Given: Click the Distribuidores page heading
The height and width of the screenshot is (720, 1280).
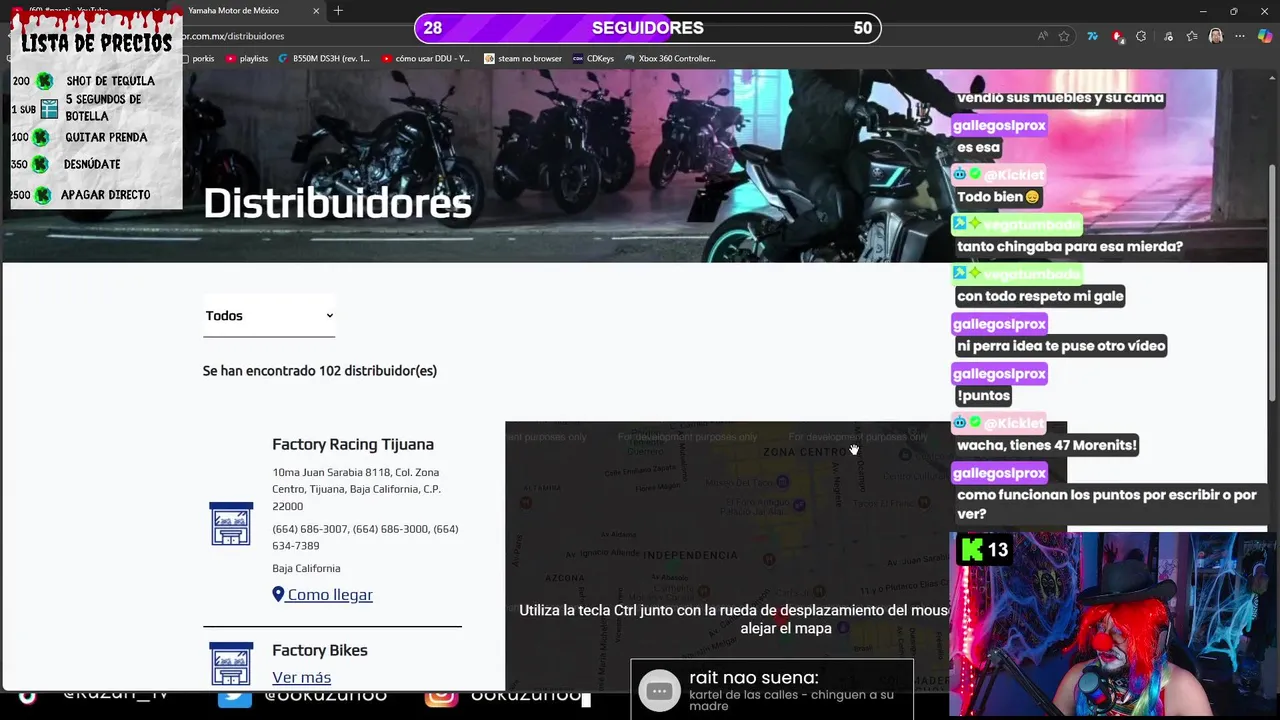Looking at the screenshot, I should click(x=337, y=203).
